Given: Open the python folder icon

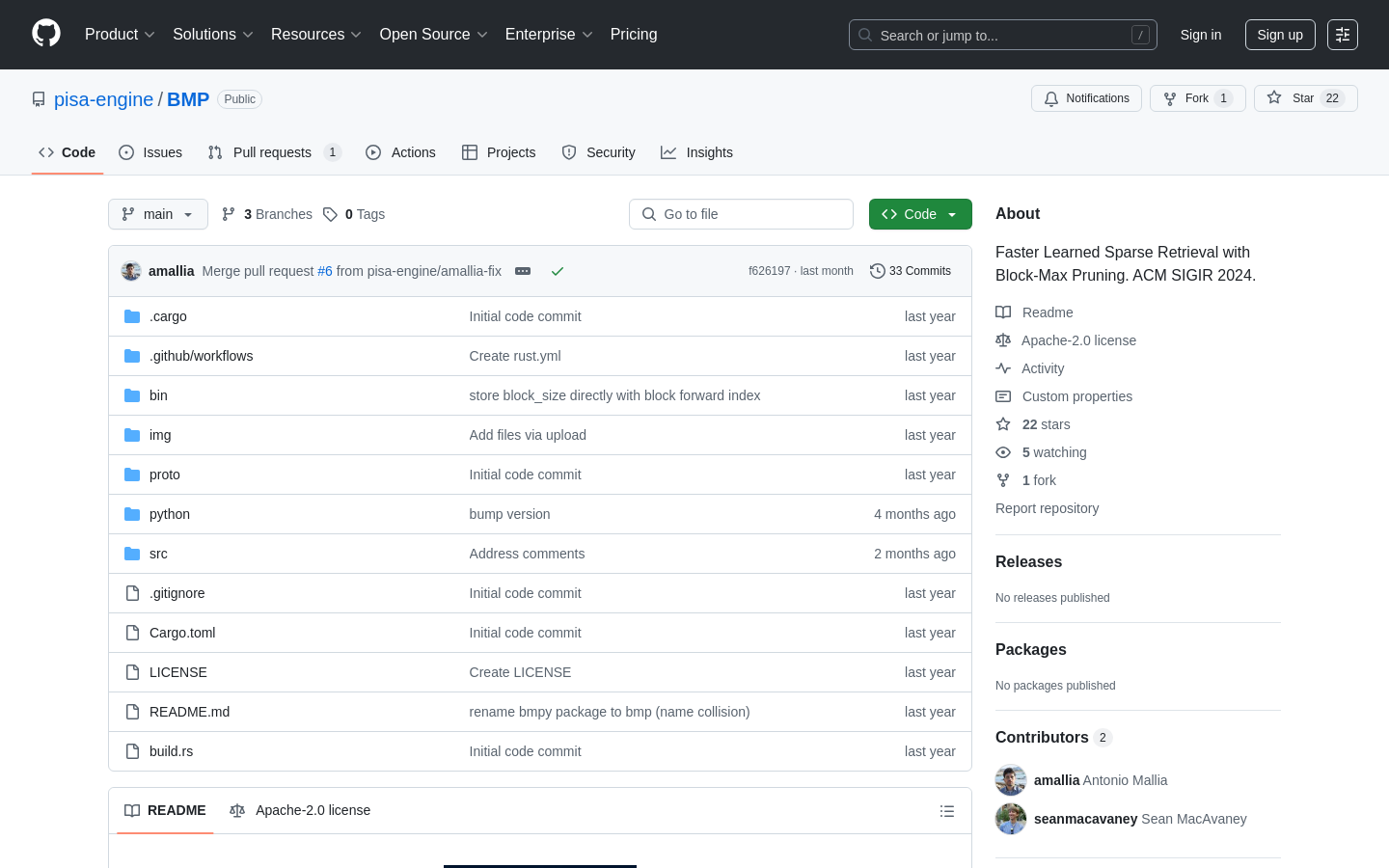Looking at the screenshot, I should pos(132,514).
